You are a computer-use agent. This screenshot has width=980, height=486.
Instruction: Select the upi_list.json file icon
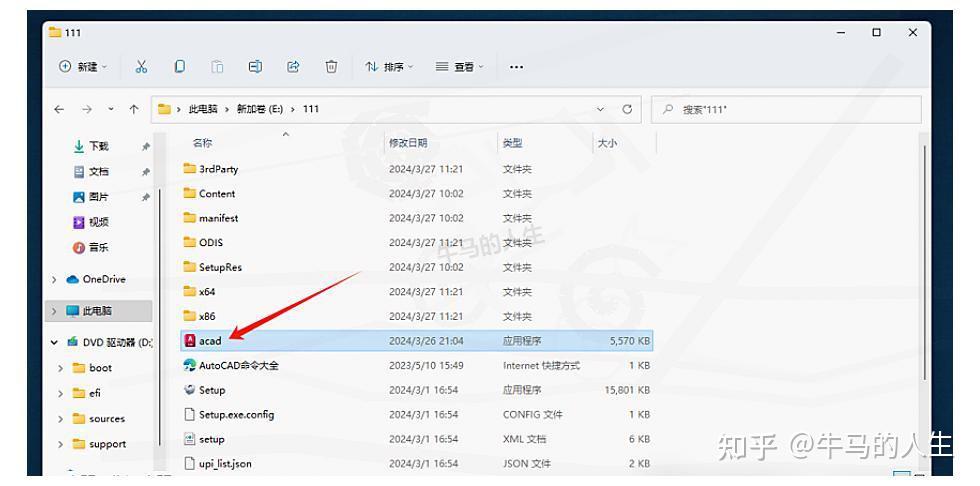(x=190, y=464)
